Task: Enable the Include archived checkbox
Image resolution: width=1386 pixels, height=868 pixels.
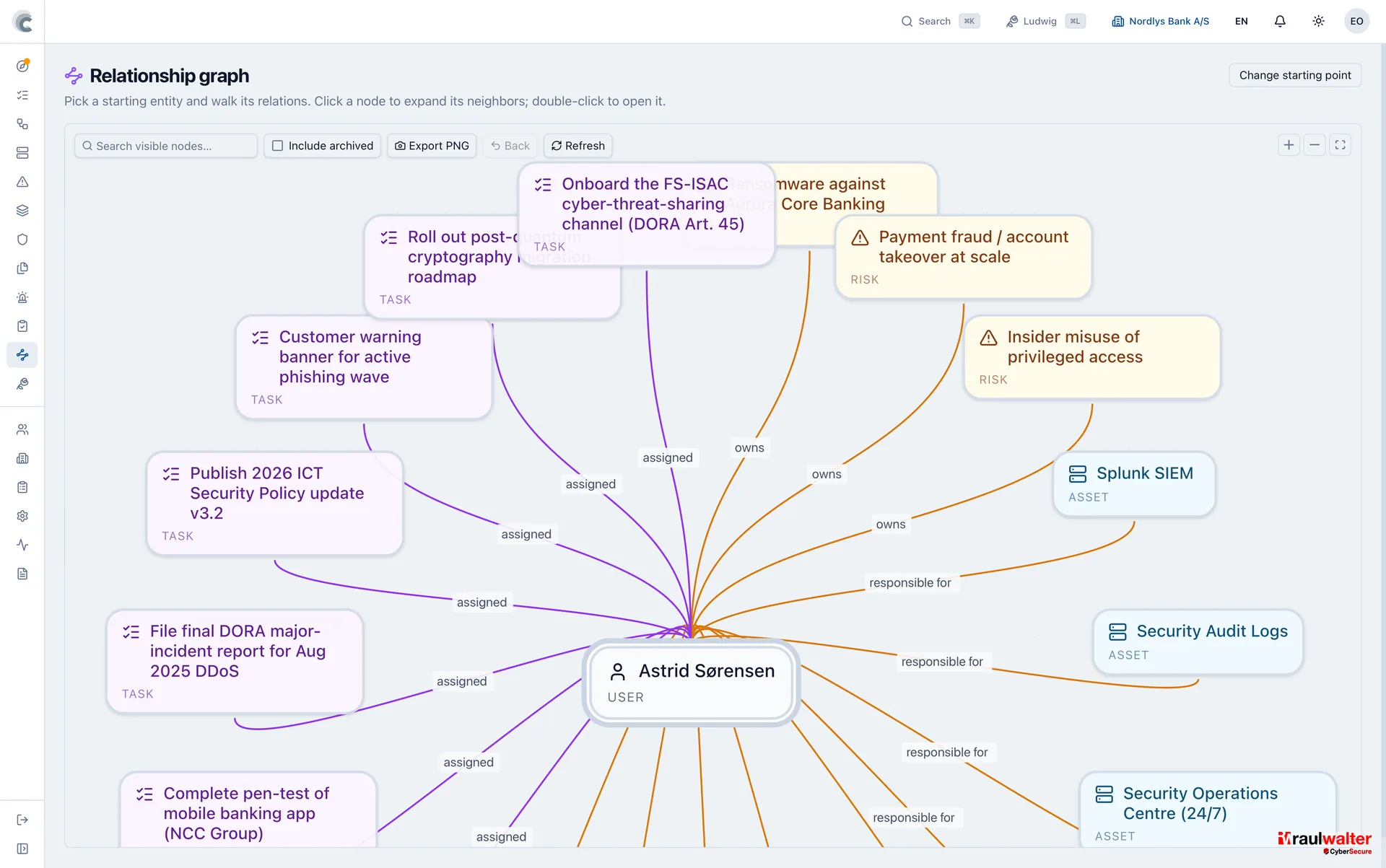Action: click(x=278, y=146)
